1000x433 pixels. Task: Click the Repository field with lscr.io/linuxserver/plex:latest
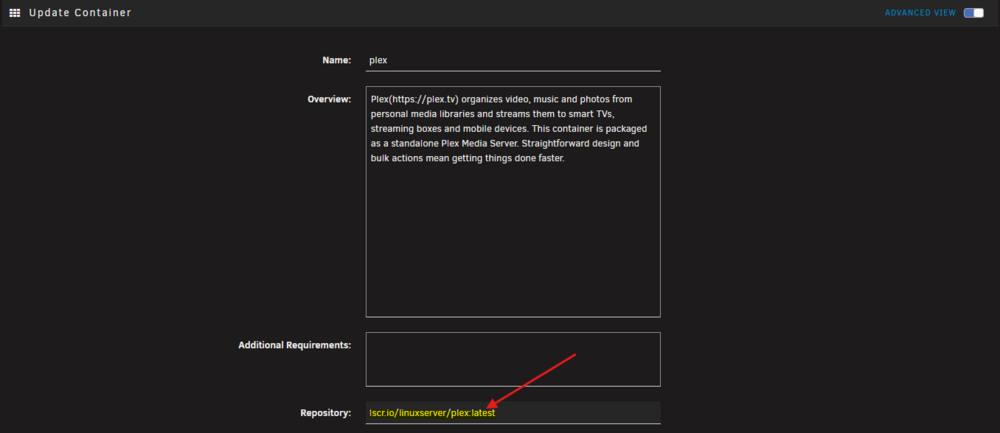point(513,413)
